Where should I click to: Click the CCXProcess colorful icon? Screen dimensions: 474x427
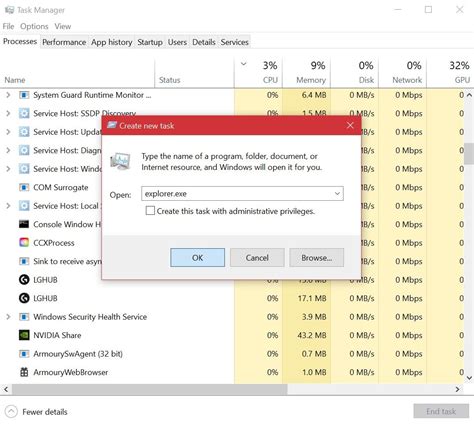point(24,243)
